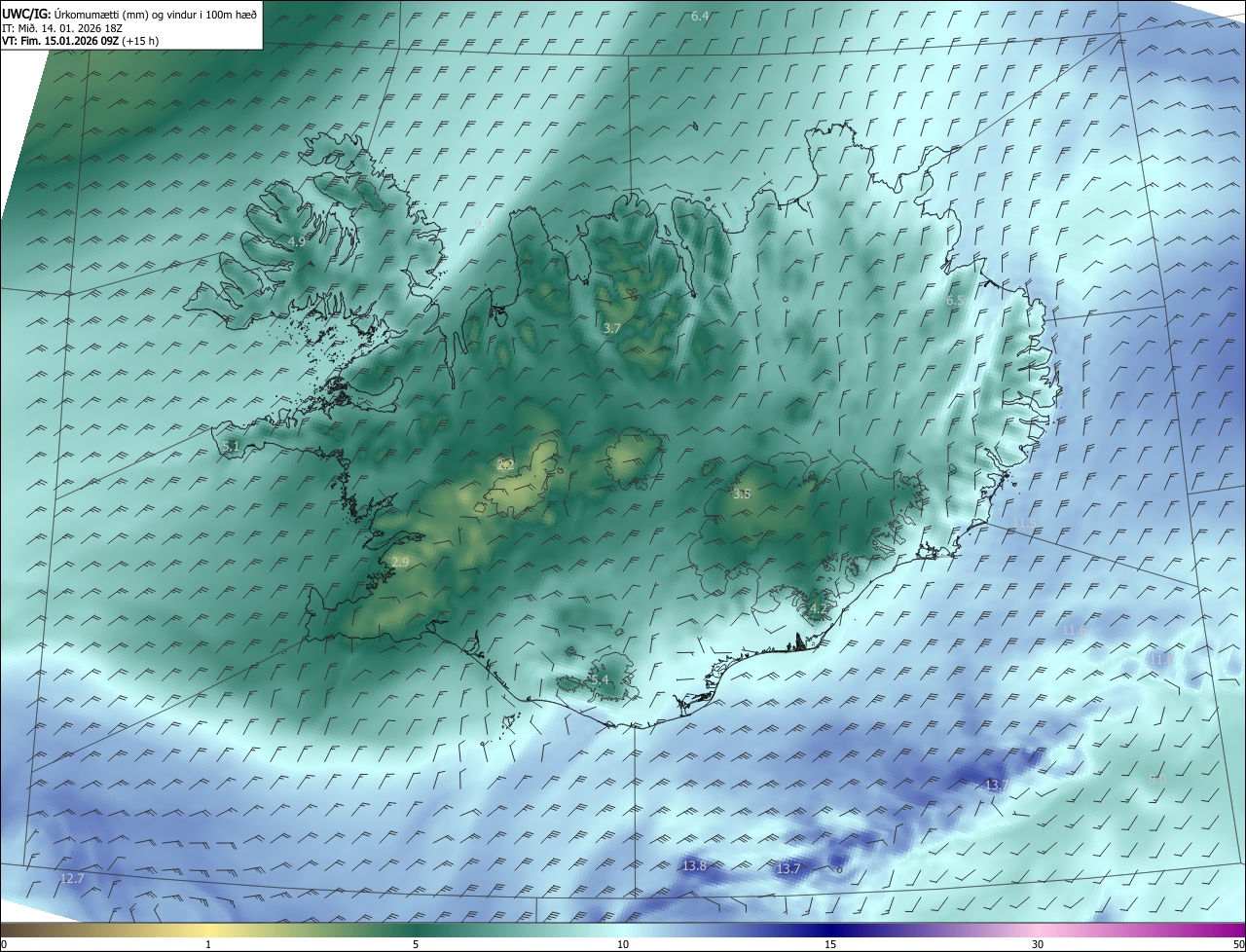Select the faint 9.4 value label
This screenshot has height=952, width=1246.
(483, 224)
